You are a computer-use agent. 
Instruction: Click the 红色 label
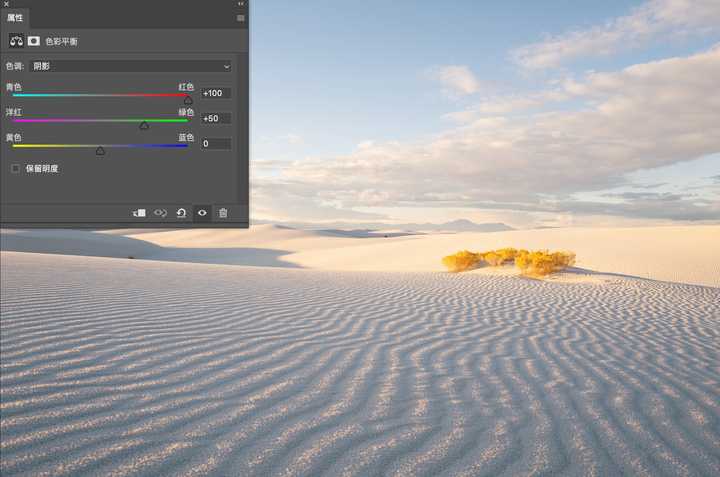coord(186,87)
